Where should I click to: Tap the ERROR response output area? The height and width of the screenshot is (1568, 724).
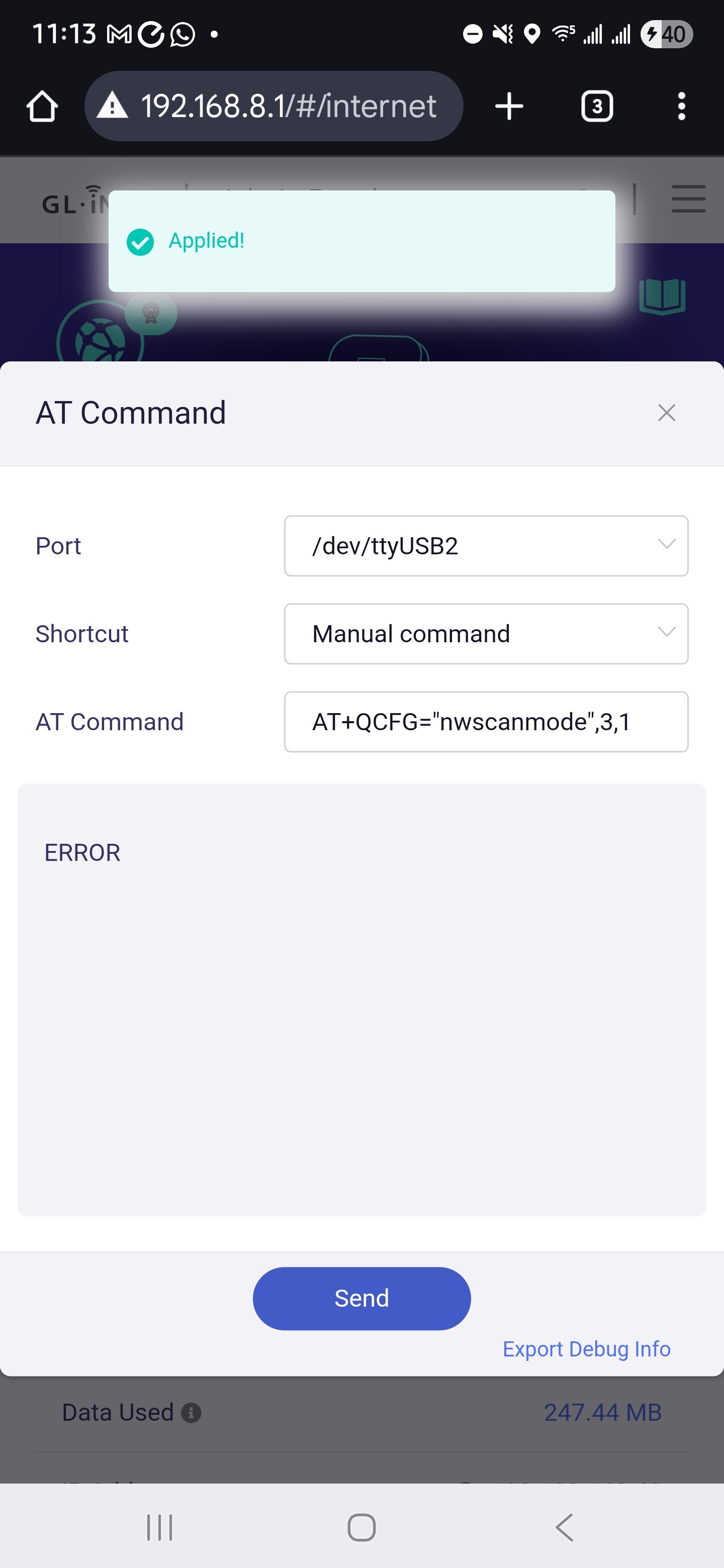361,1000
